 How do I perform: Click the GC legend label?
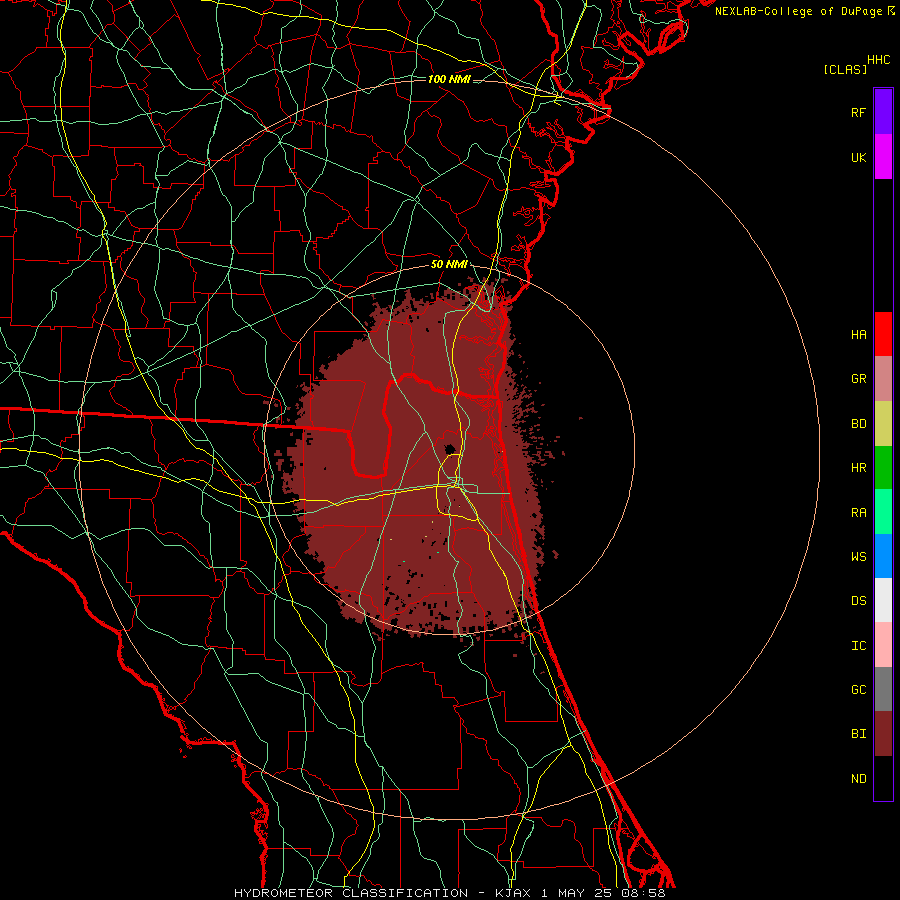click(x=858, y=689)
